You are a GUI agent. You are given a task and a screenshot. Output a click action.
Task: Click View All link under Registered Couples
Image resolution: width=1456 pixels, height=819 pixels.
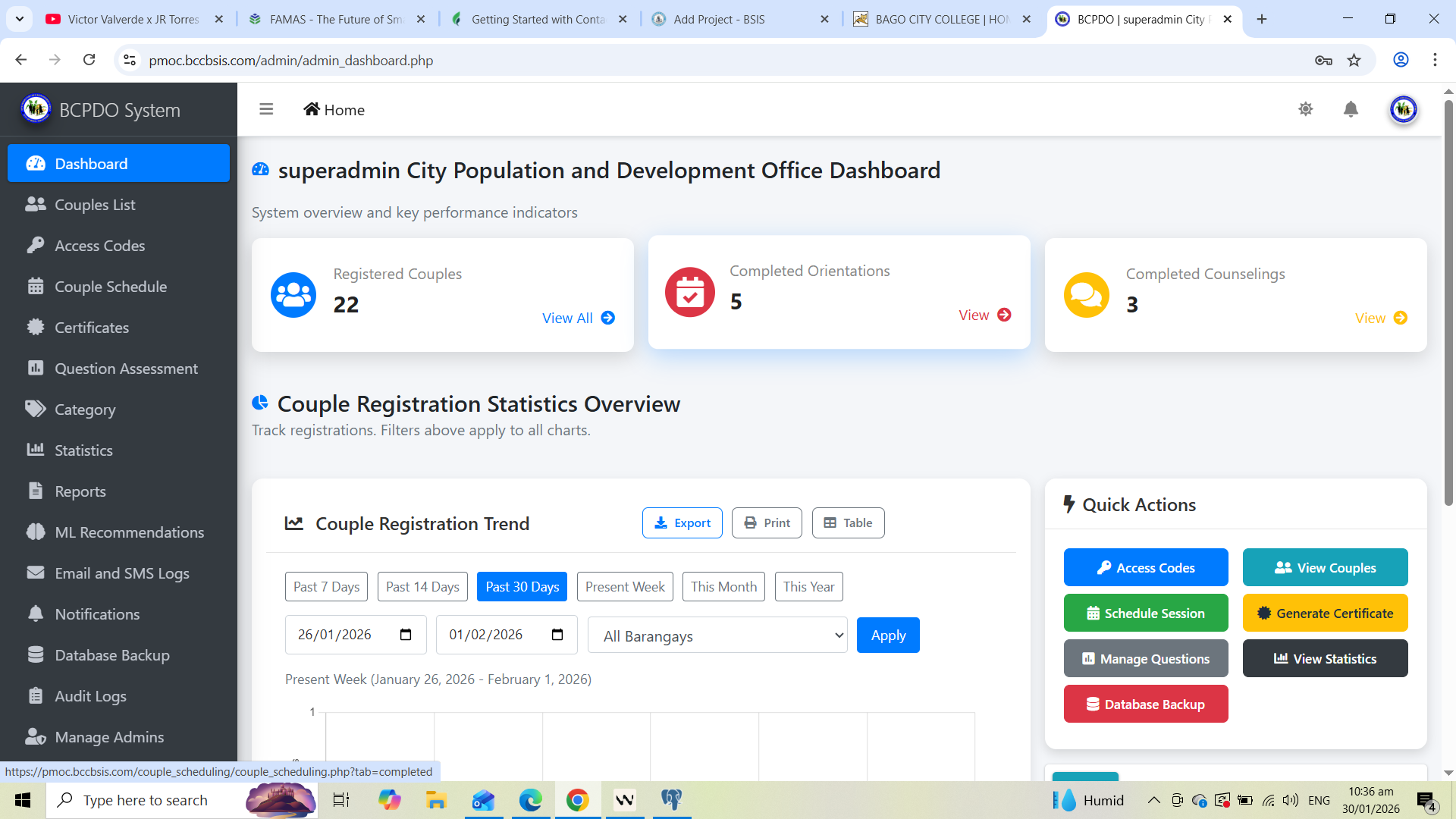tap(578, 318)
